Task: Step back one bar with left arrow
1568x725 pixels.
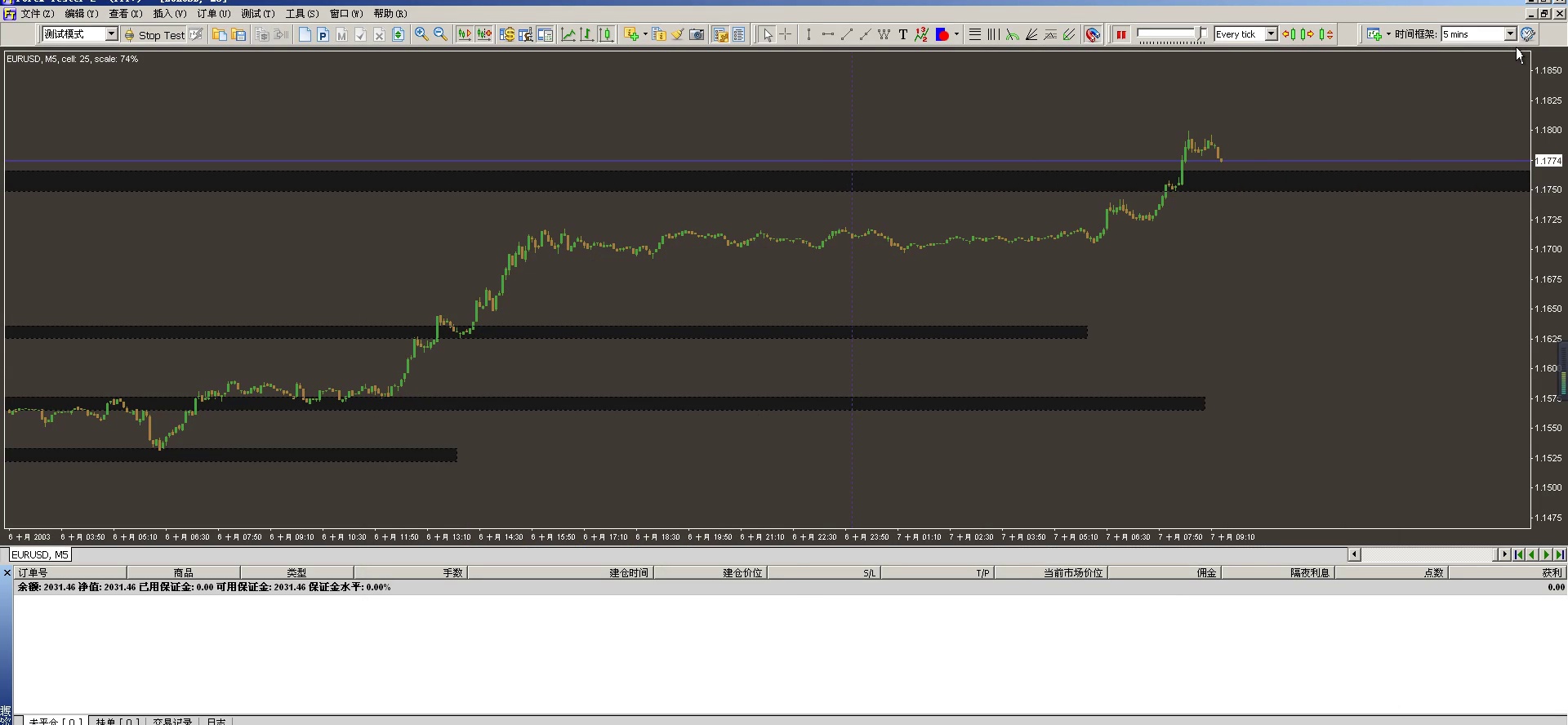Action: coord(1289,34)
